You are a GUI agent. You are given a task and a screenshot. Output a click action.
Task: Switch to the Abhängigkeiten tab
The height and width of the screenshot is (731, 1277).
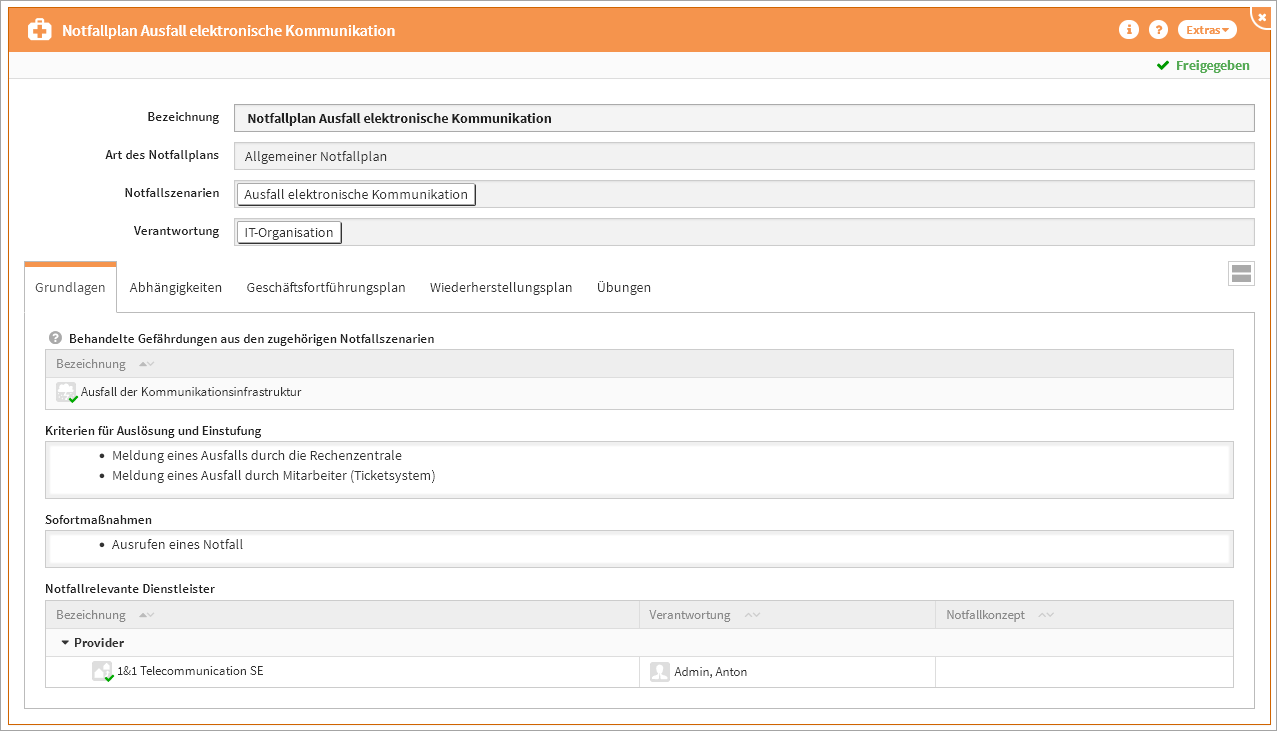pos(176,288)
